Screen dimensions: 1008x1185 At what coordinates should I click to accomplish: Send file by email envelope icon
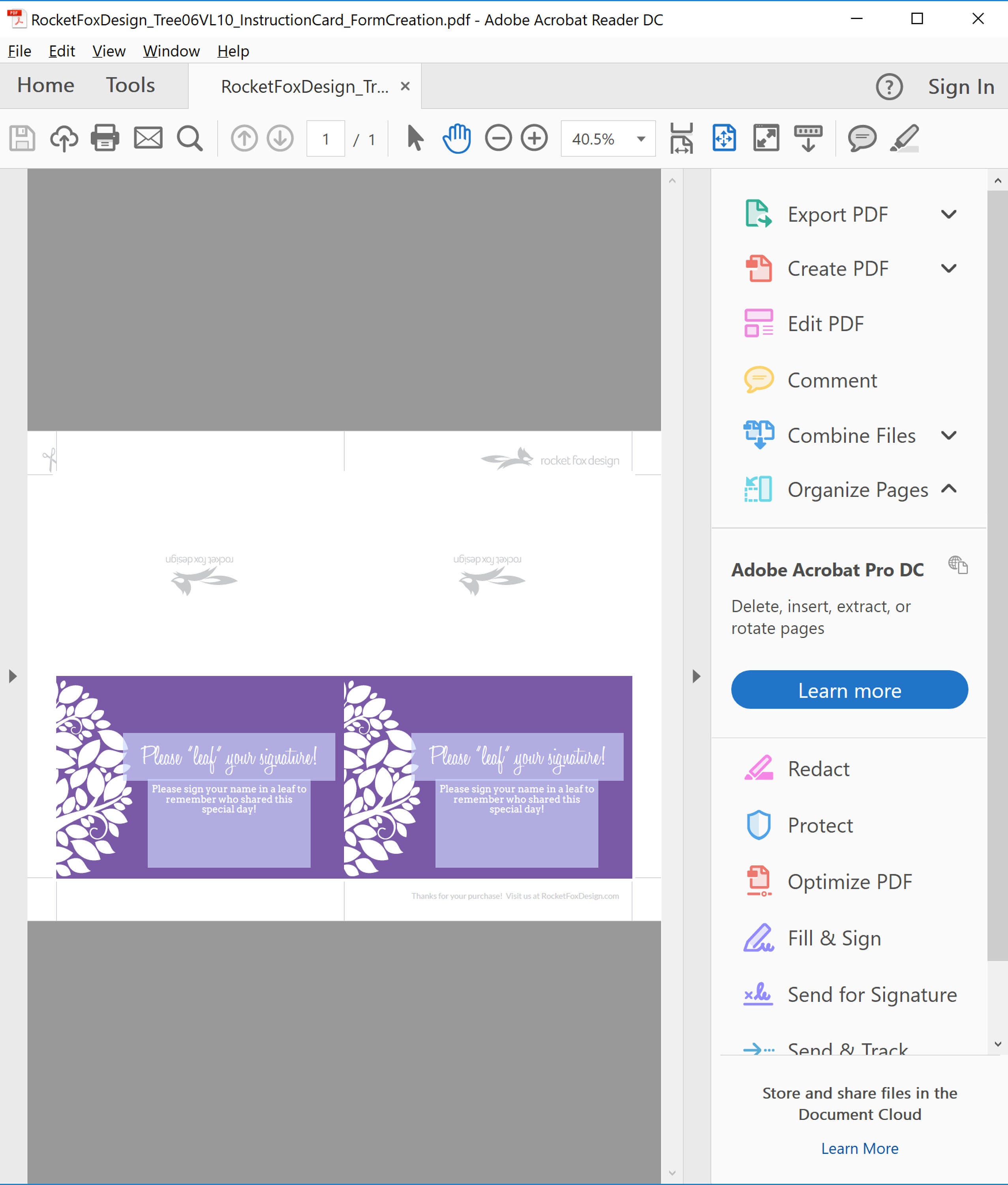click(148, 138)
